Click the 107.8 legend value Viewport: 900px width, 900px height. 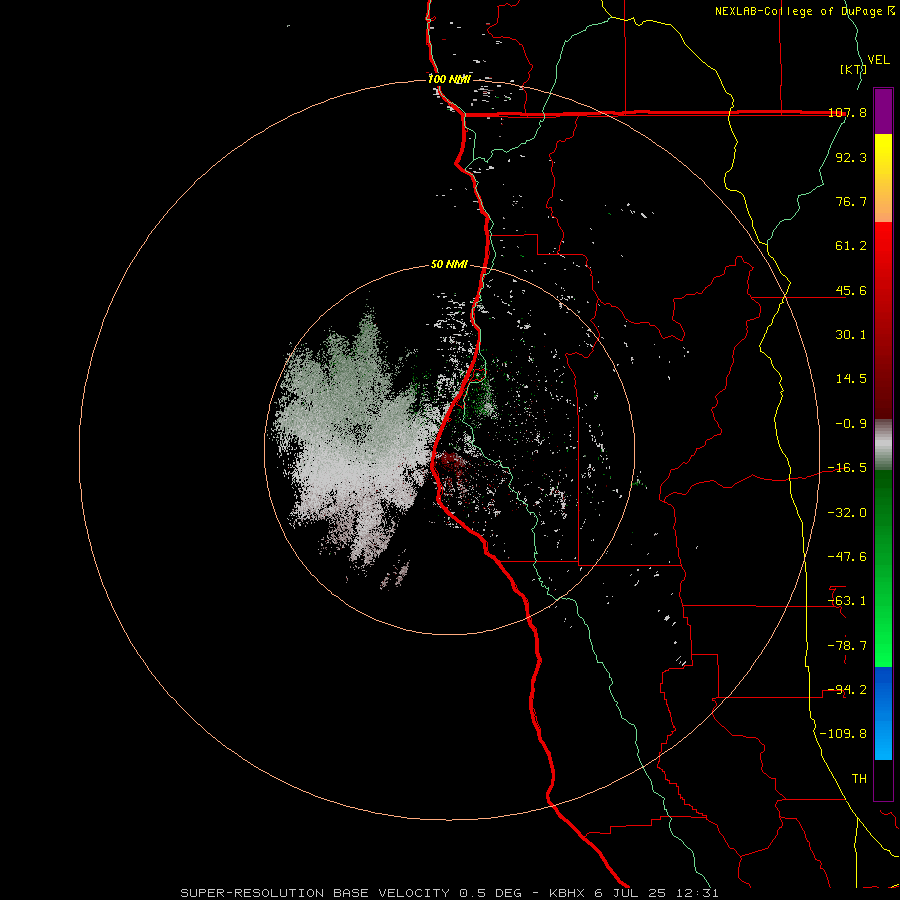tap(848, 112)
